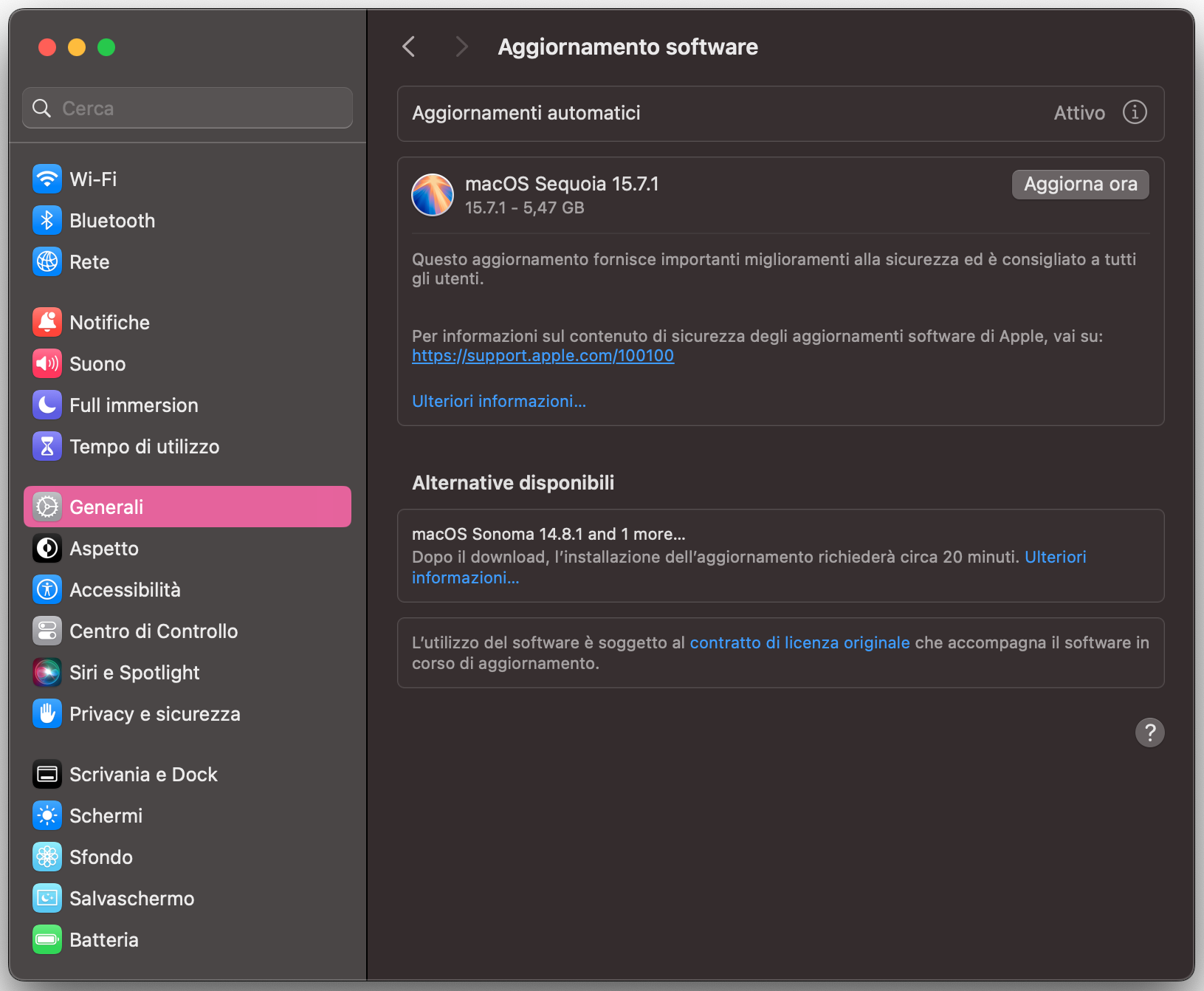Screen dimensions: 1204x991
Task: Go back using the left navigation chevron
Action: coord(408,46)
